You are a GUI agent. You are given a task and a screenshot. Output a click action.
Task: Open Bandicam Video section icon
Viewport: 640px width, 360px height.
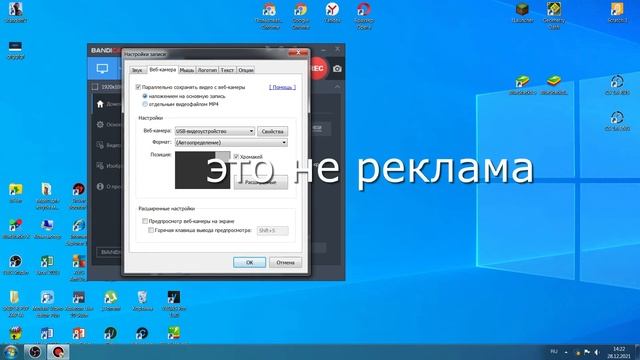point(100,145)
